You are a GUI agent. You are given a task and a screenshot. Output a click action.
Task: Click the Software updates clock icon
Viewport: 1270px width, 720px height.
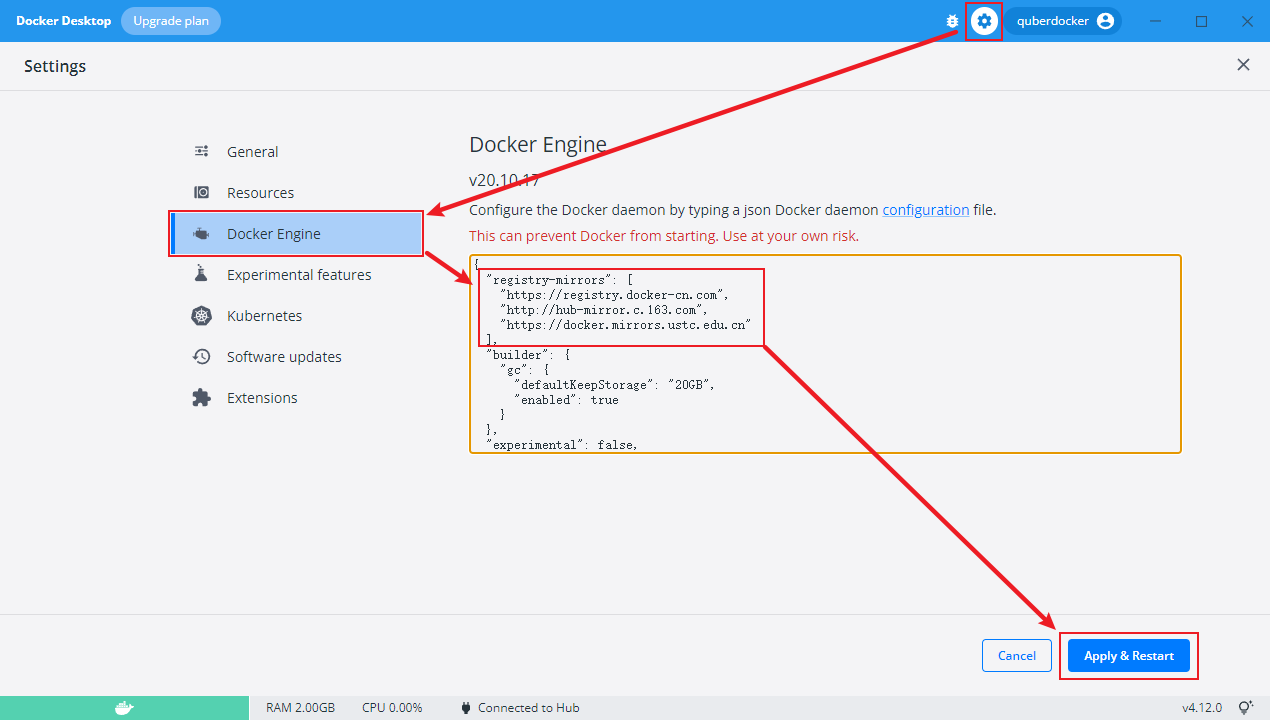point(201,357)
